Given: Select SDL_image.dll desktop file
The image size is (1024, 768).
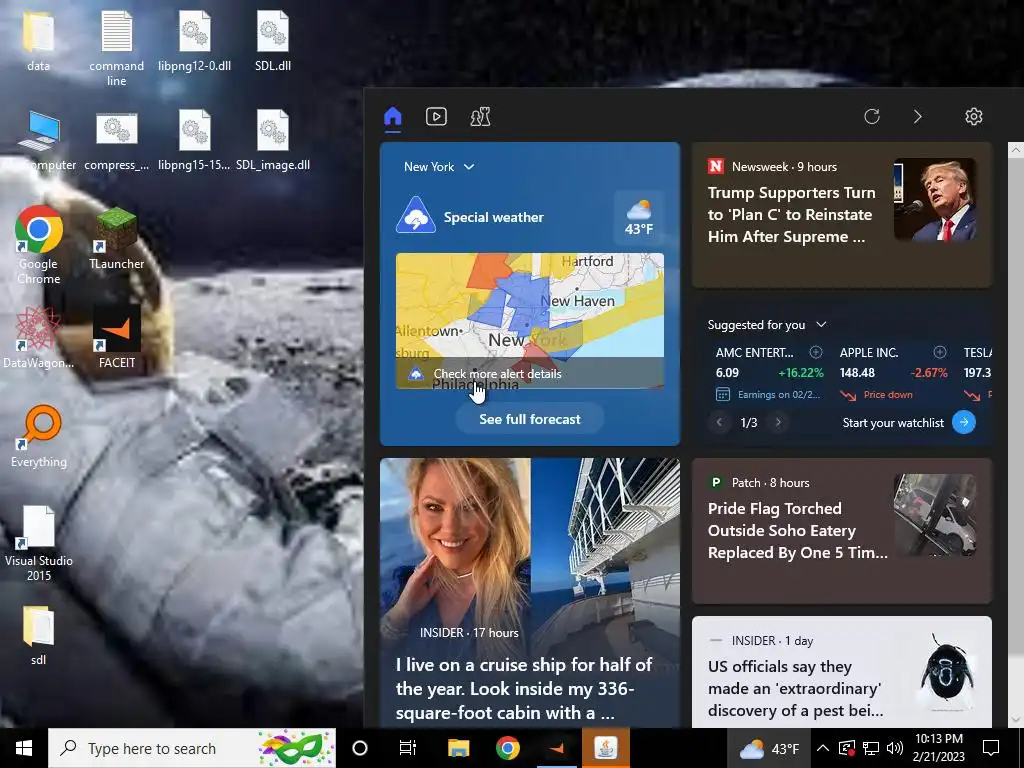Looking at the screenshot, I should click(273, 140).
